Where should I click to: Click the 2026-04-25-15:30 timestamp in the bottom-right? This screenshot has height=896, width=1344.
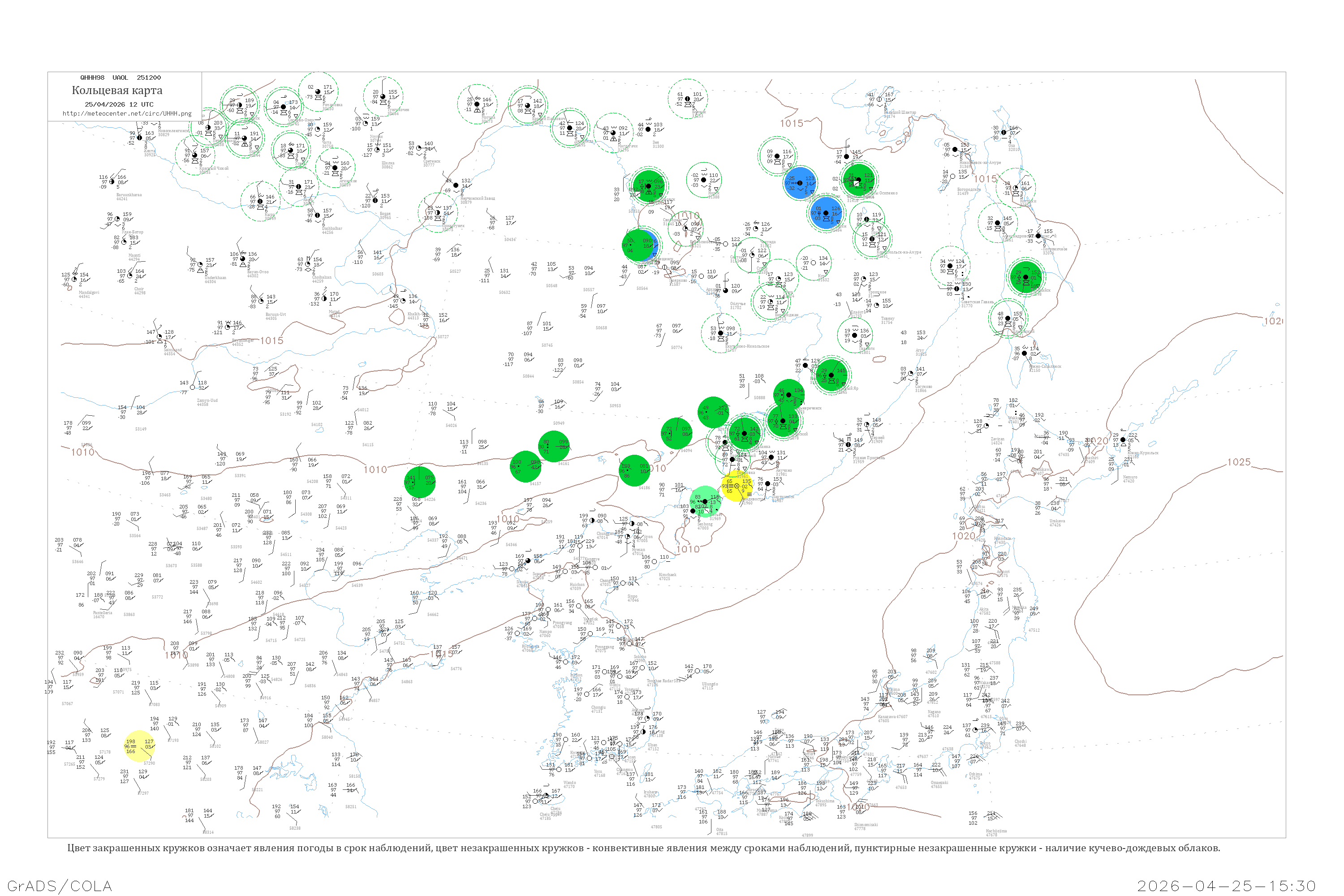(1226, 885)
